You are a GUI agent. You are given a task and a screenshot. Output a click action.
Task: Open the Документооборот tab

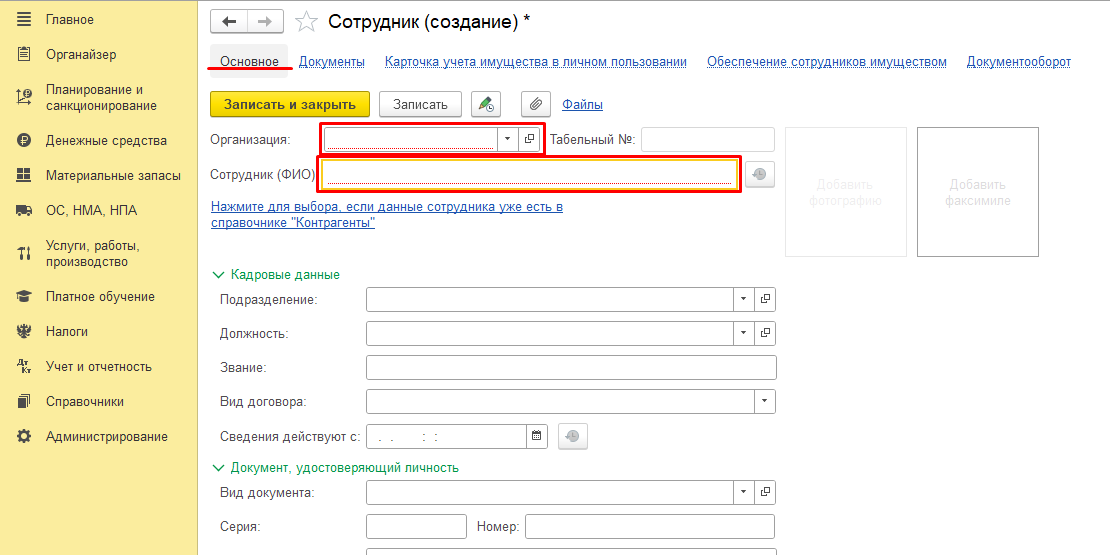click(x=1019, y=62)
